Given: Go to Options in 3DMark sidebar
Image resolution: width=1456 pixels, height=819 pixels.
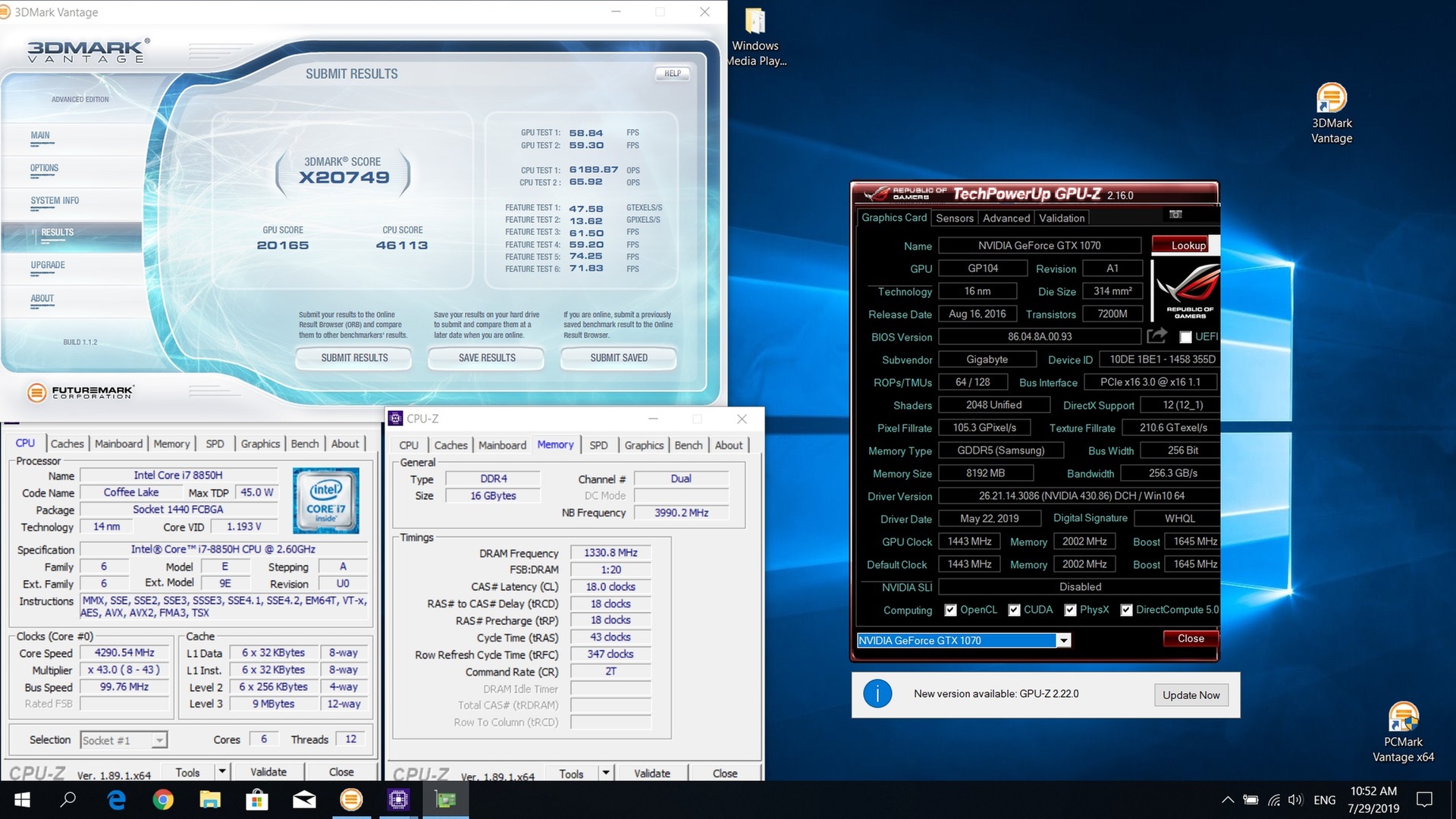Looking at the screenshot, I should click(44, 168).
